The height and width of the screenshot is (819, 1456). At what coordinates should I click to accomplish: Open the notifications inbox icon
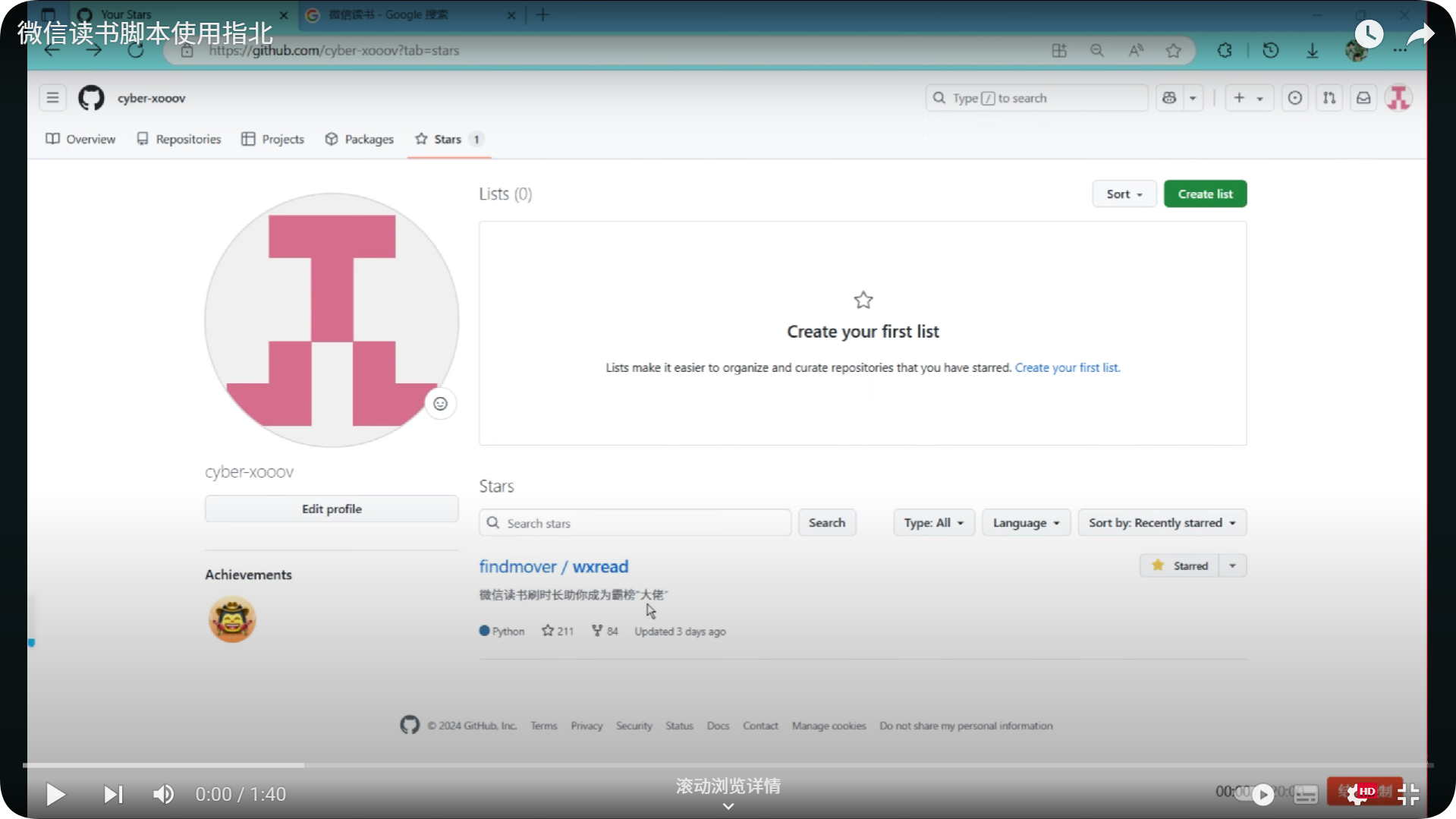click(1363, 98)
